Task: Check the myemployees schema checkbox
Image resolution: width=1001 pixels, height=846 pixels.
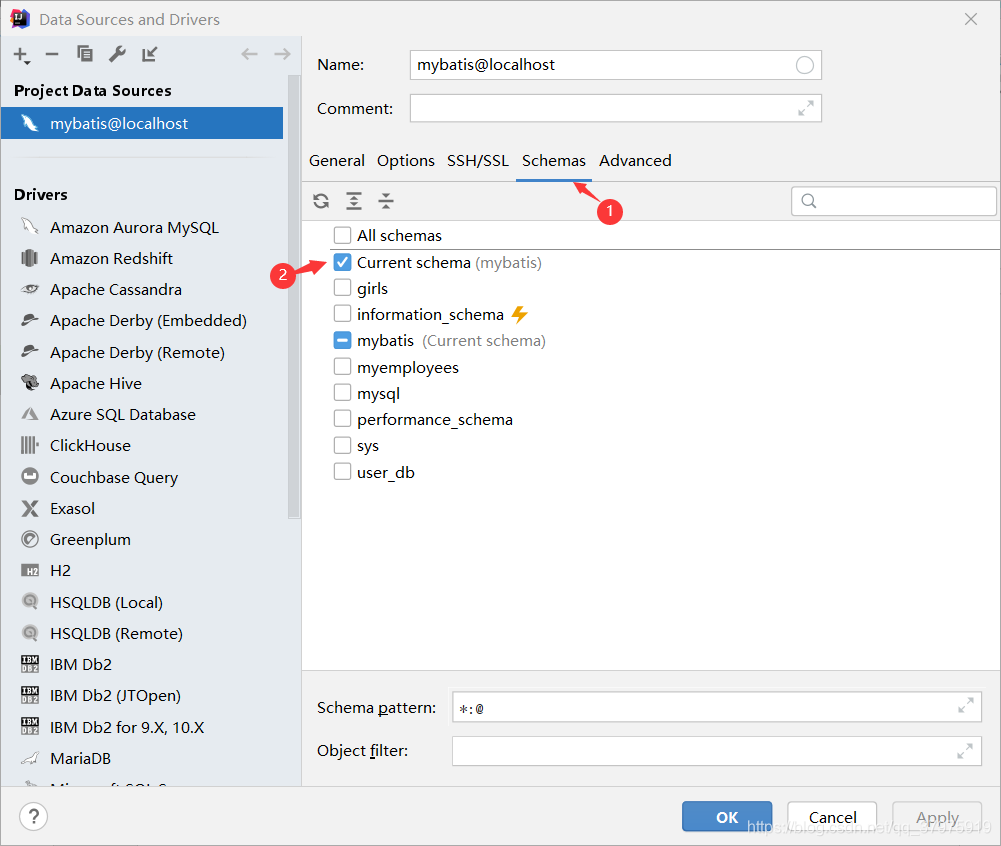Action: click(342, 367)
